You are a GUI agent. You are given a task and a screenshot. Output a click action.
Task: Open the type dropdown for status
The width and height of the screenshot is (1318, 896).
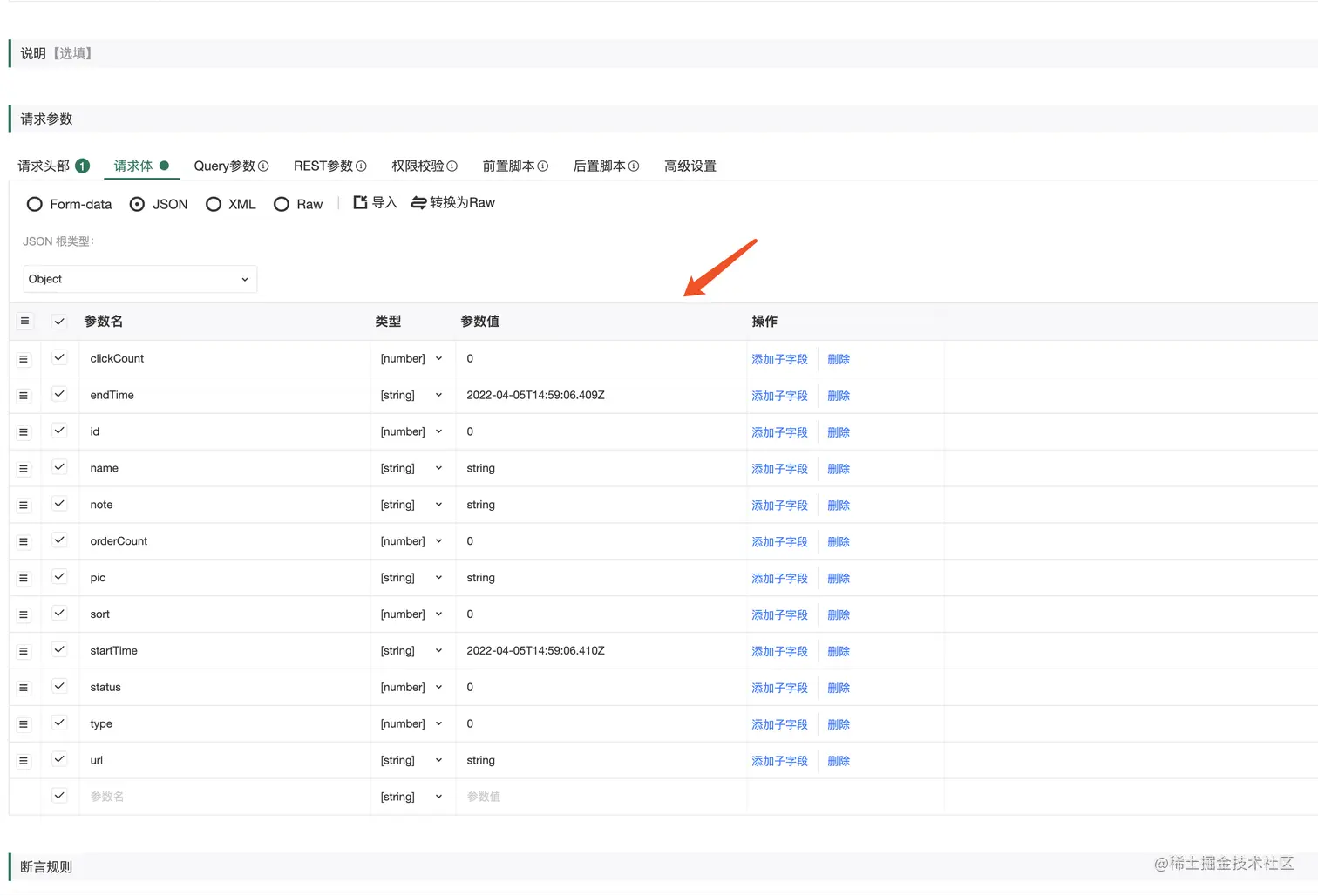(411, 688)
